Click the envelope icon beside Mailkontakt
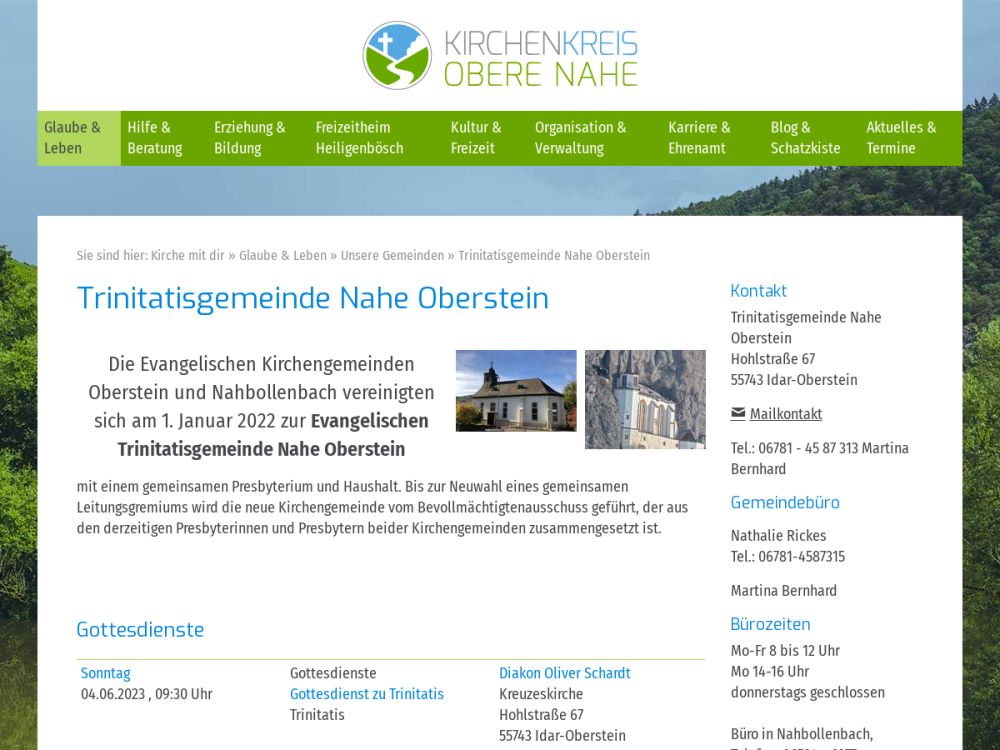Image resolution: width=1000 pixels, height=750 pixels. 738,413
